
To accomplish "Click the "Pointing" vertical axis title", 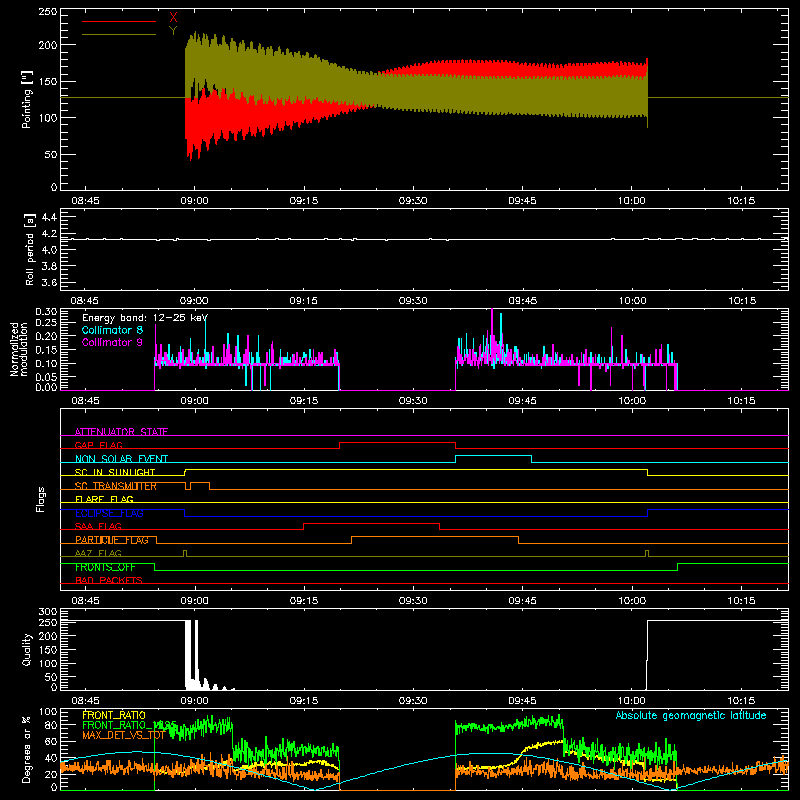I will point(27,99).
